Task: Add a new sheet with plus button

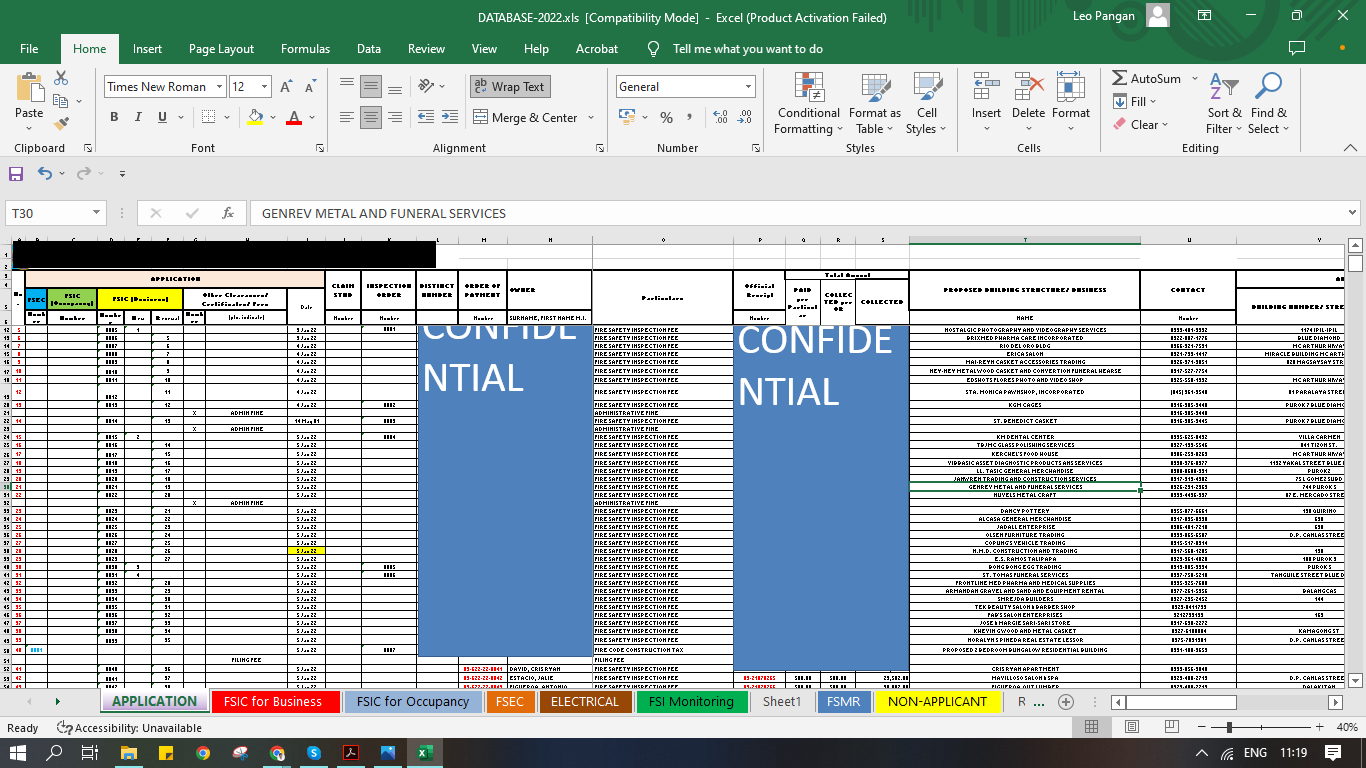Action: pos(1067,702)
